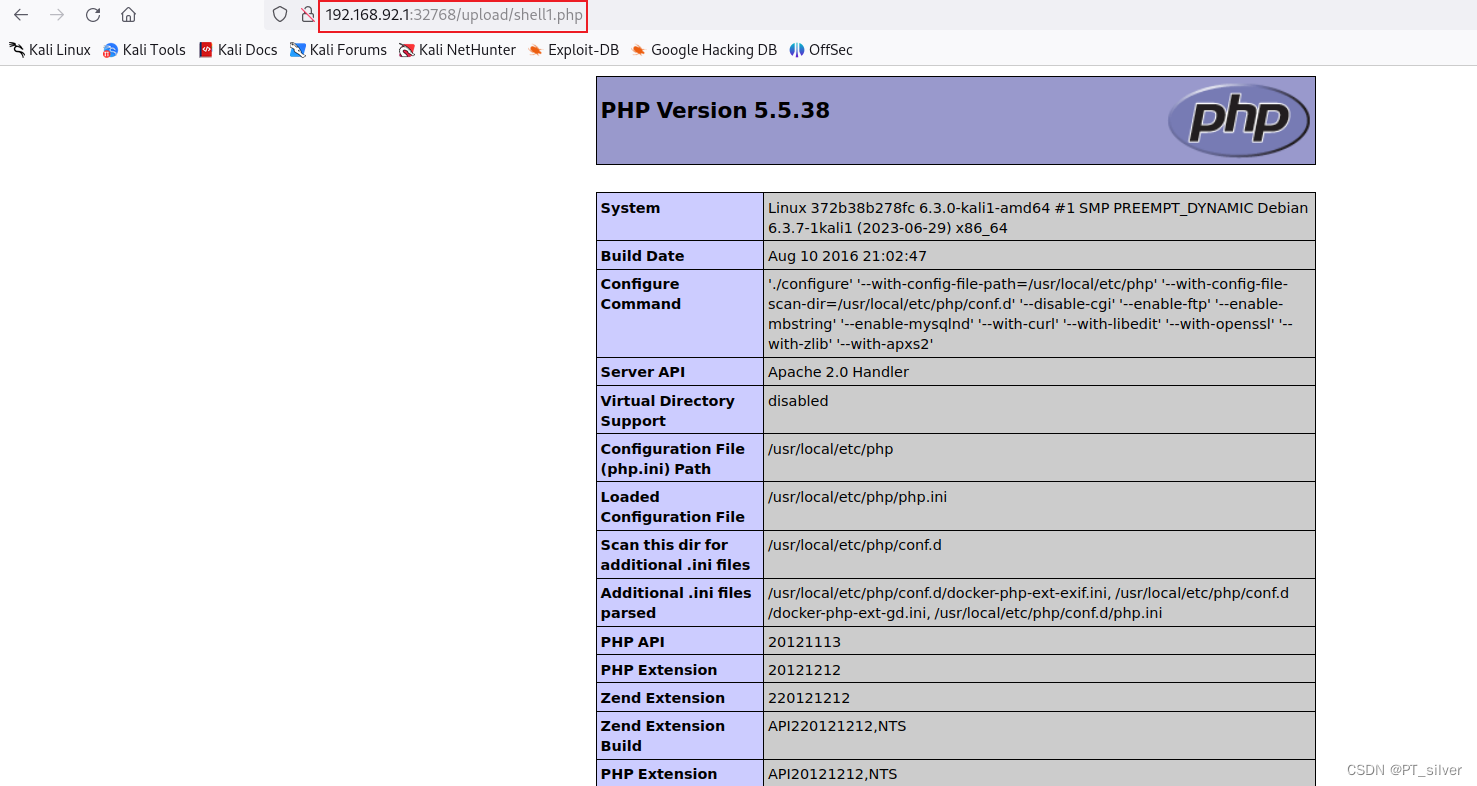Select the Virtual Directory Support label
The image size is (1477, 786).
(668, 410)
